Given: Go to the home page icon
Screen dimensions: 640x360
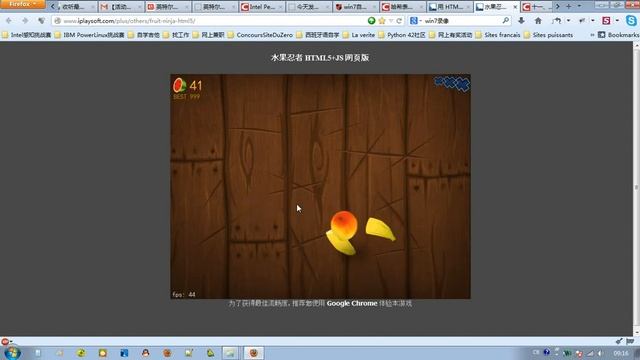Looking at the screenshot, I should (x=538, y=21).
